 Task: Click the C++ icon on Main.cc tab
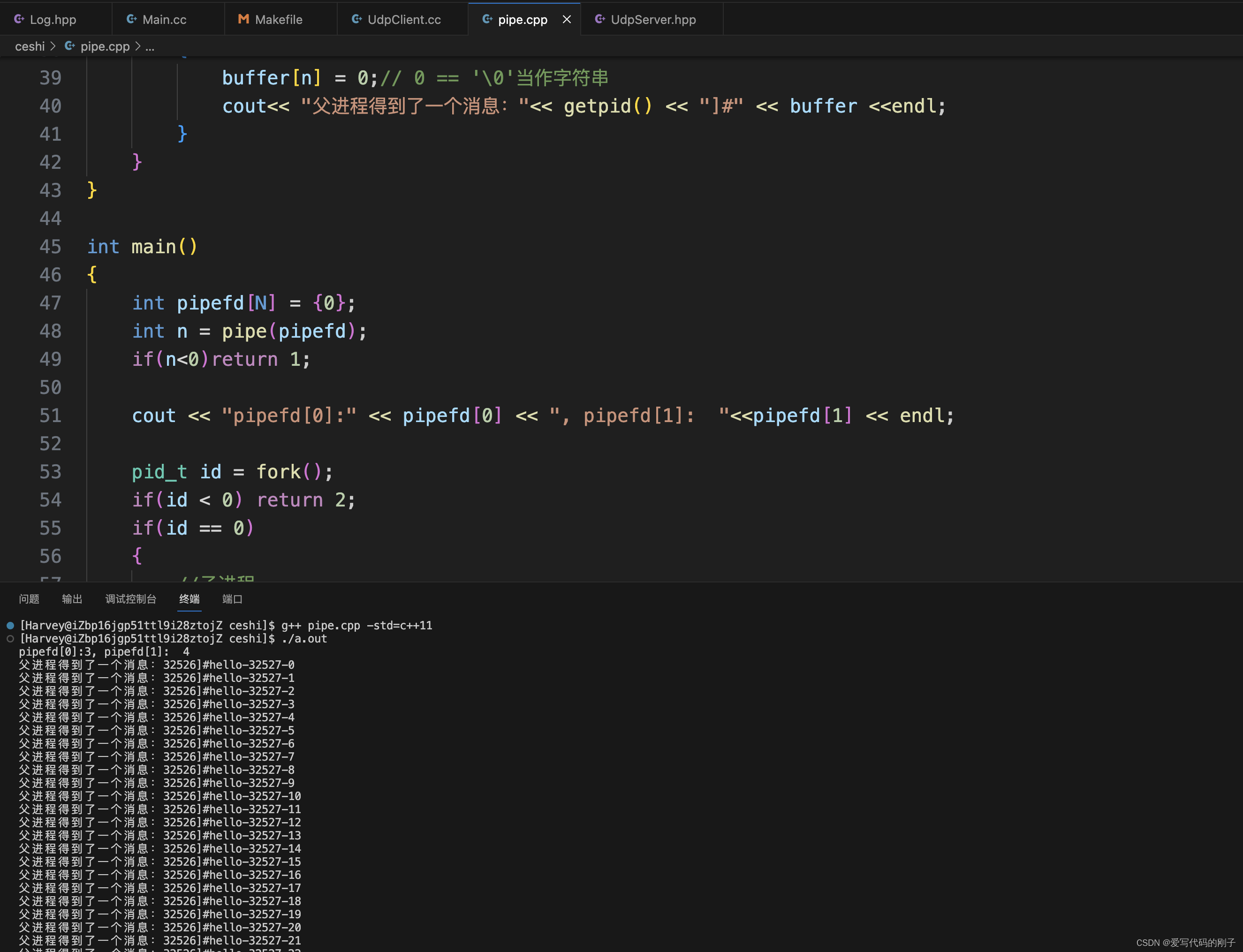coord(131,19)
